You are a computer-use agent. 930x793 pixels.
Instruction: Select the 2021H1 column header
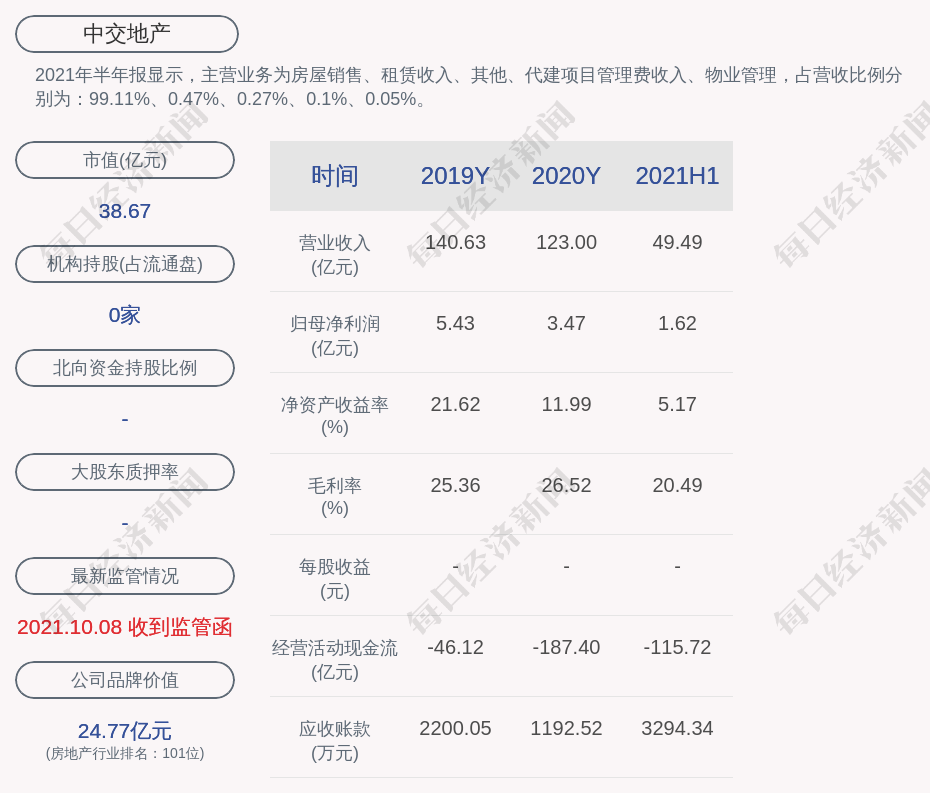point(677,176)
